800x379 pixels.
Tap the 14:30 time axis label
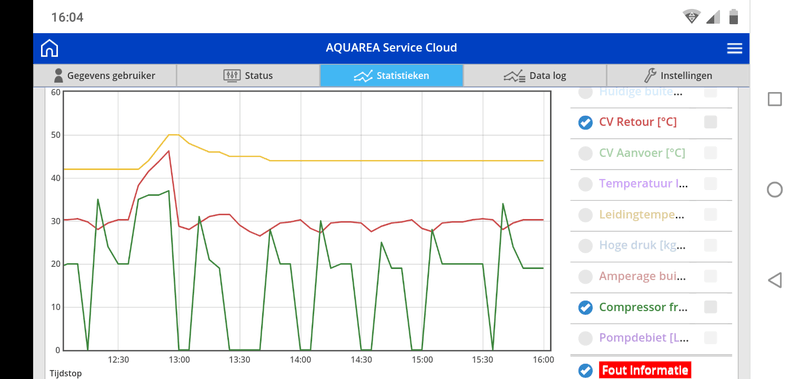click(x=361, y=360)
